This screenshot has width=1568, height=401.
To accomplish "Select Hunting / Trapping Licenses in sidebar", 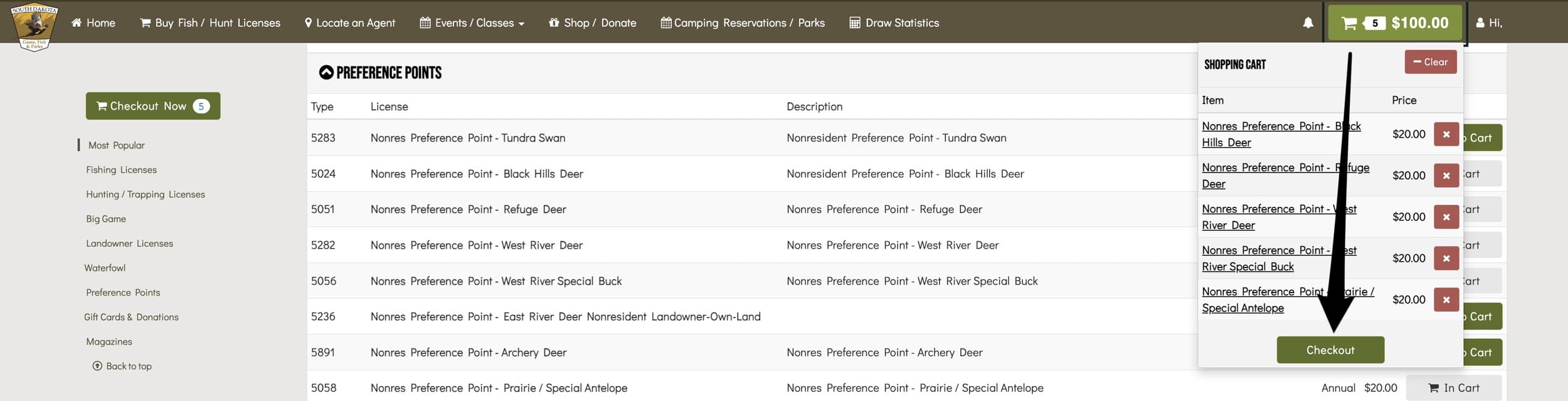I will click(146, 194).
